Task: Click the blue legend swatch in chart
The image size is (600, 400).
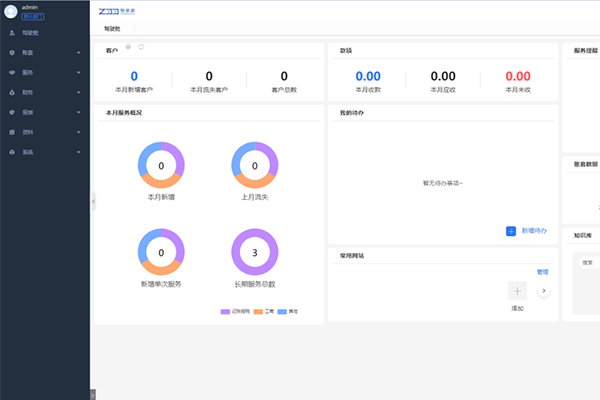Action: 282,312
